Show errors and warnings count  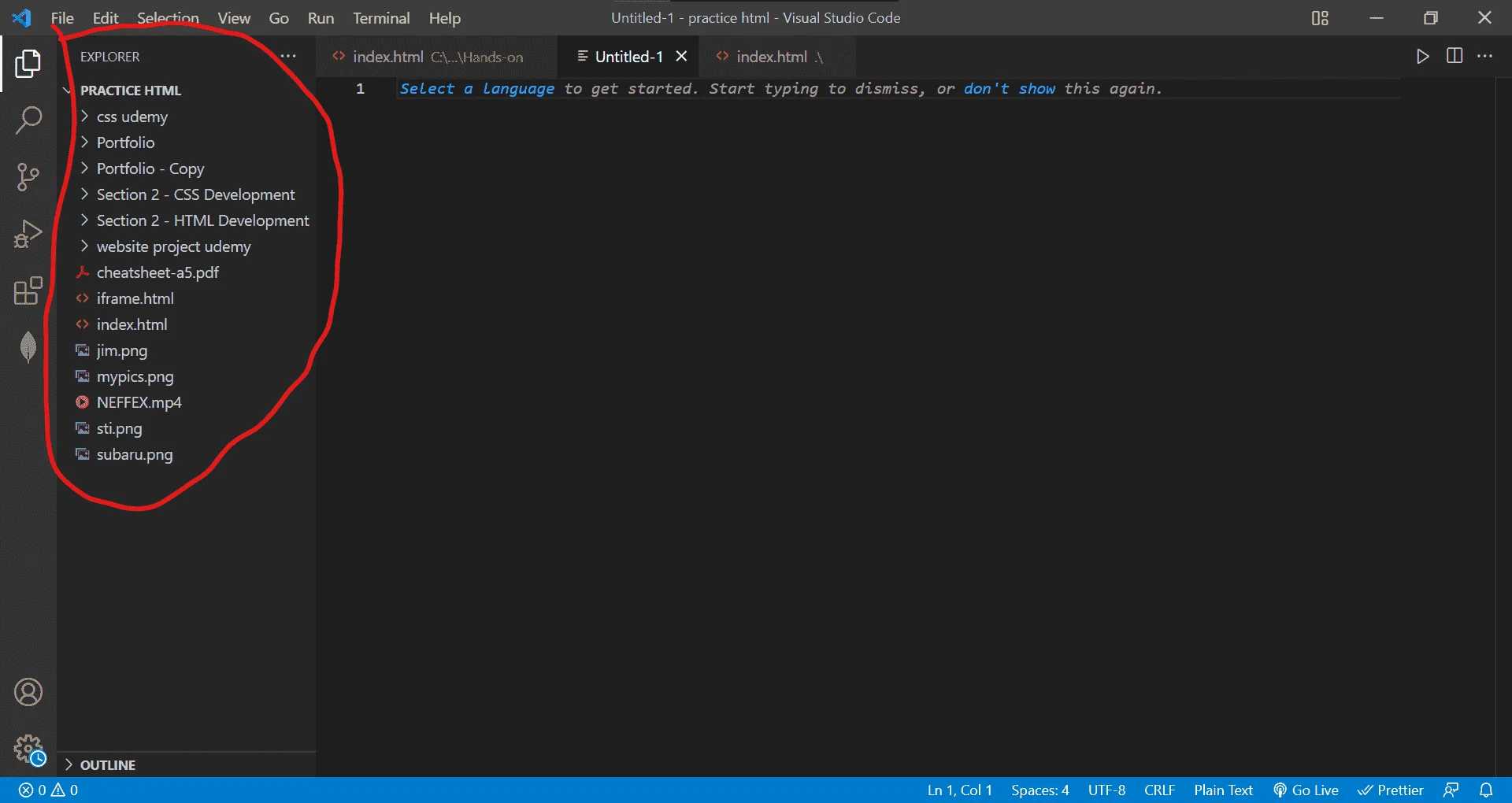(x=48, y=790)
